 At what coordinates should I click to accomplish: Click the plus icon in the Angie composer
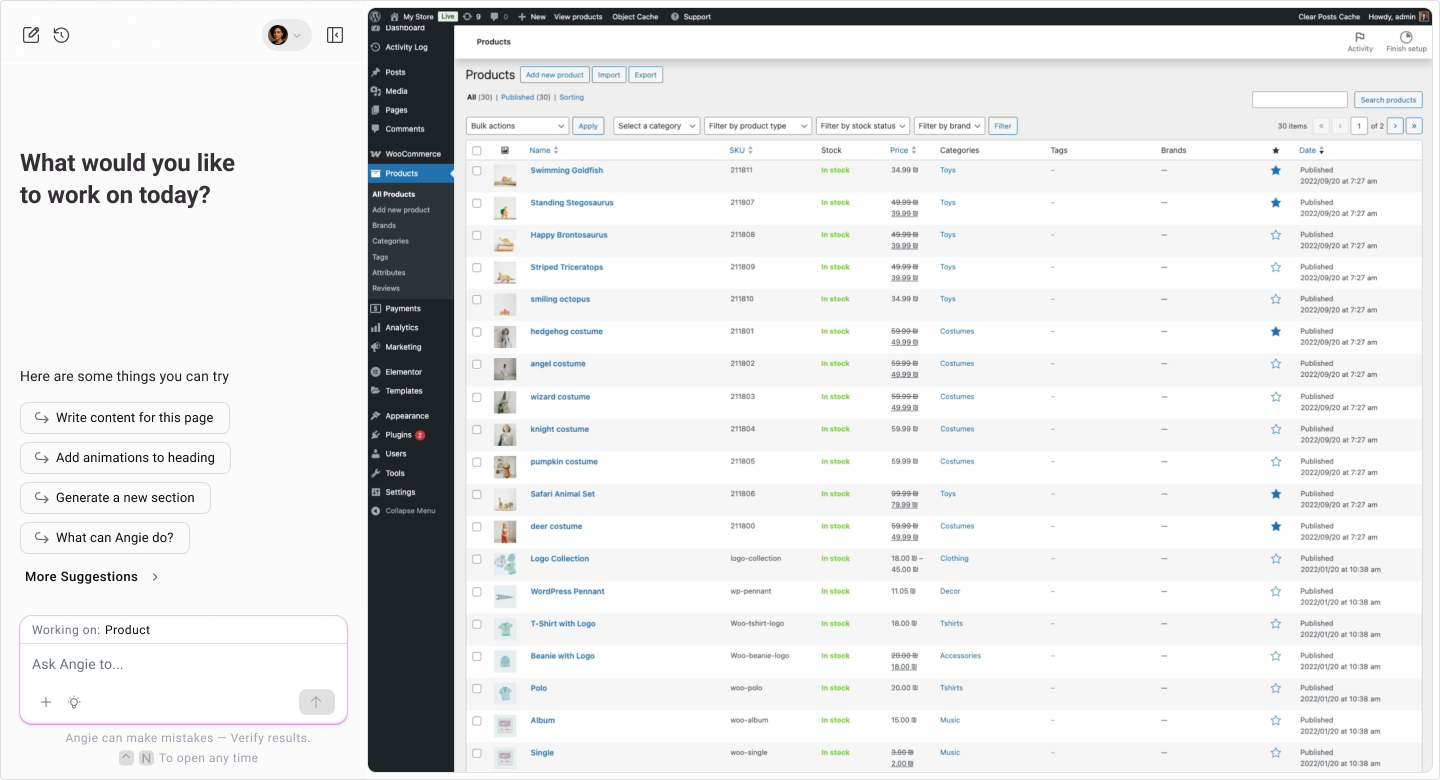click(x=46, y=702)
